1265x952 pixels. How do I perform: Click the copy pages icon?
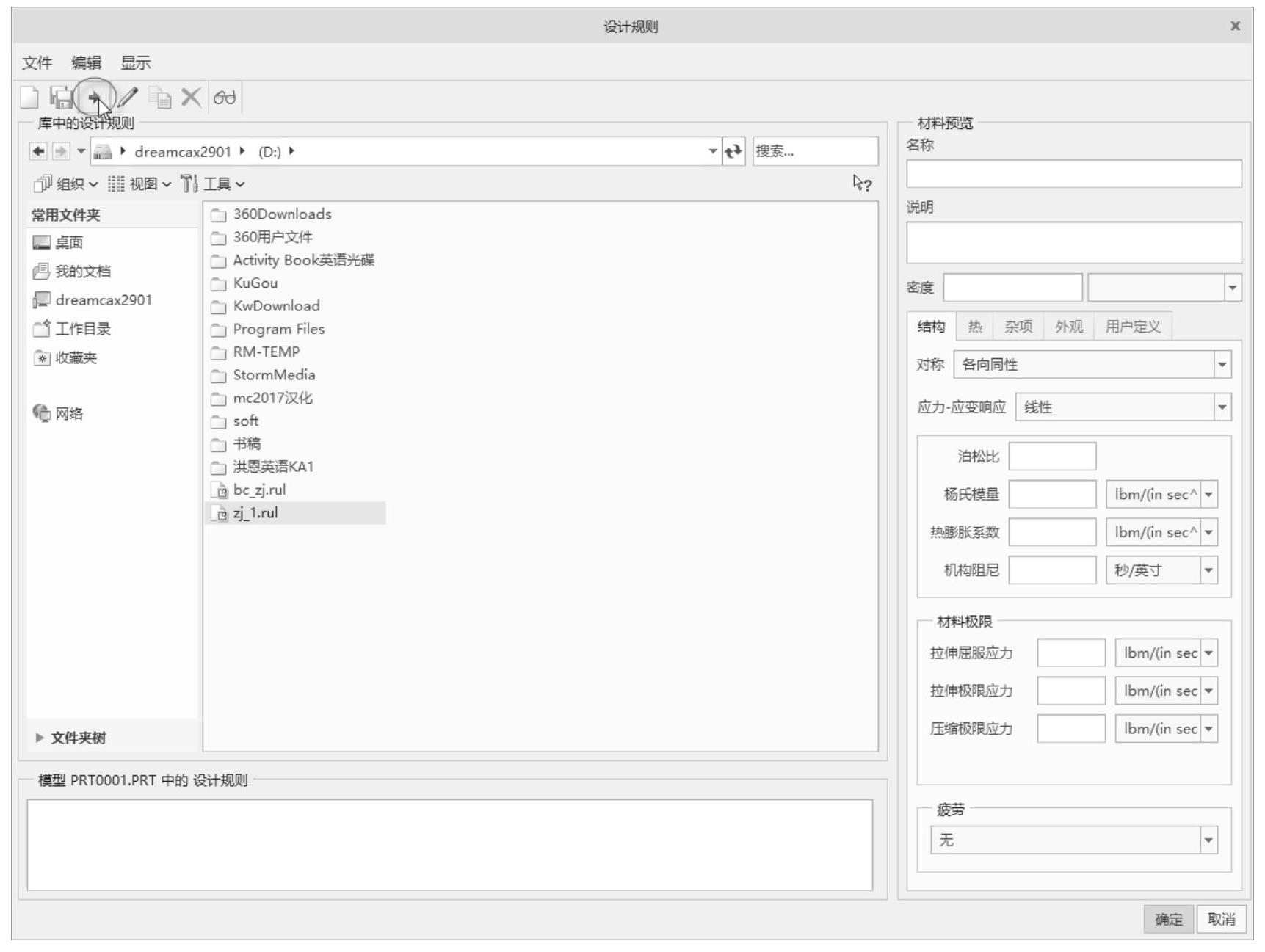(x=159, y=97)
